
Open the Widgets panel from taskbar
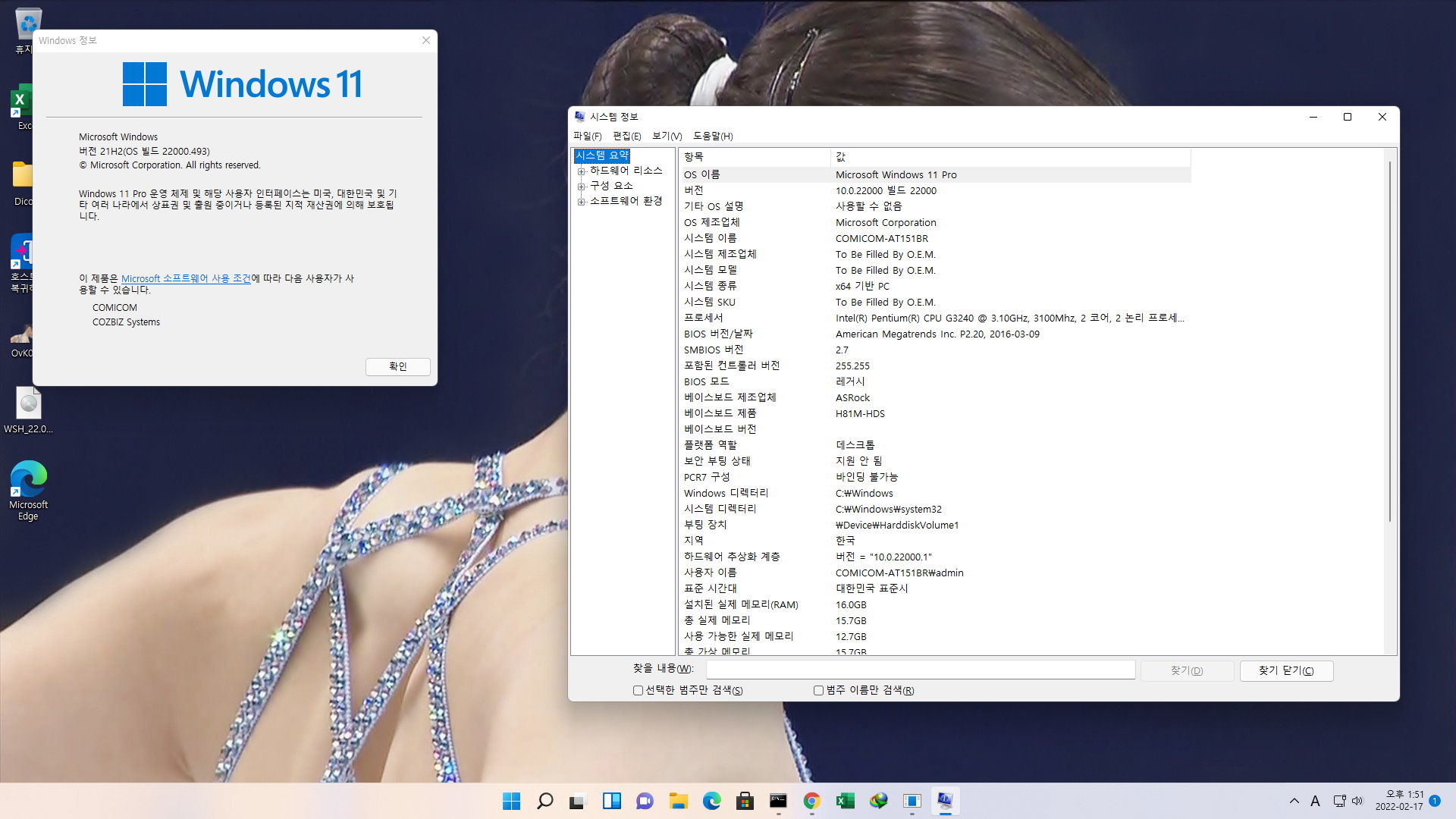[611, 801]
